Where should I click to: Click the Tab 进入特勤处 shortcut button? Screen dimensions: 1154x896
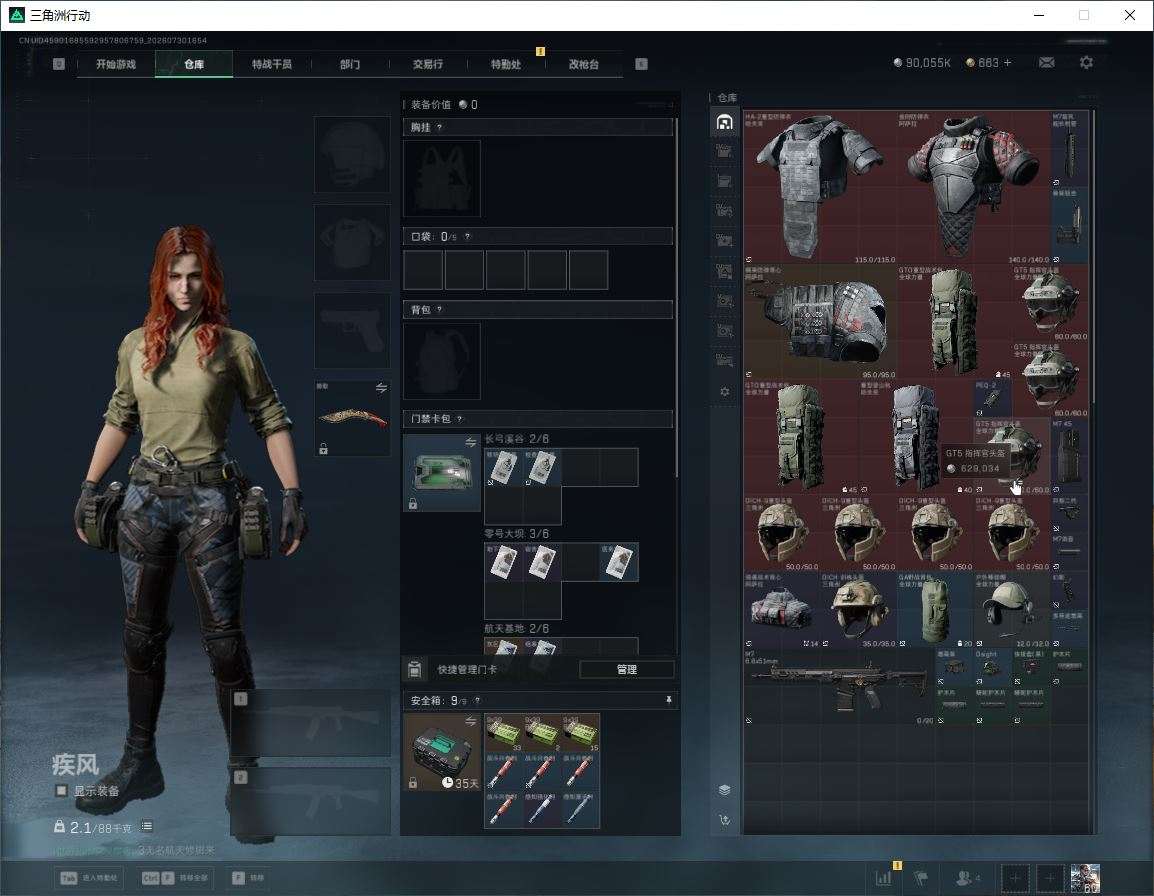pyautogui.click(x=89, y=878)
